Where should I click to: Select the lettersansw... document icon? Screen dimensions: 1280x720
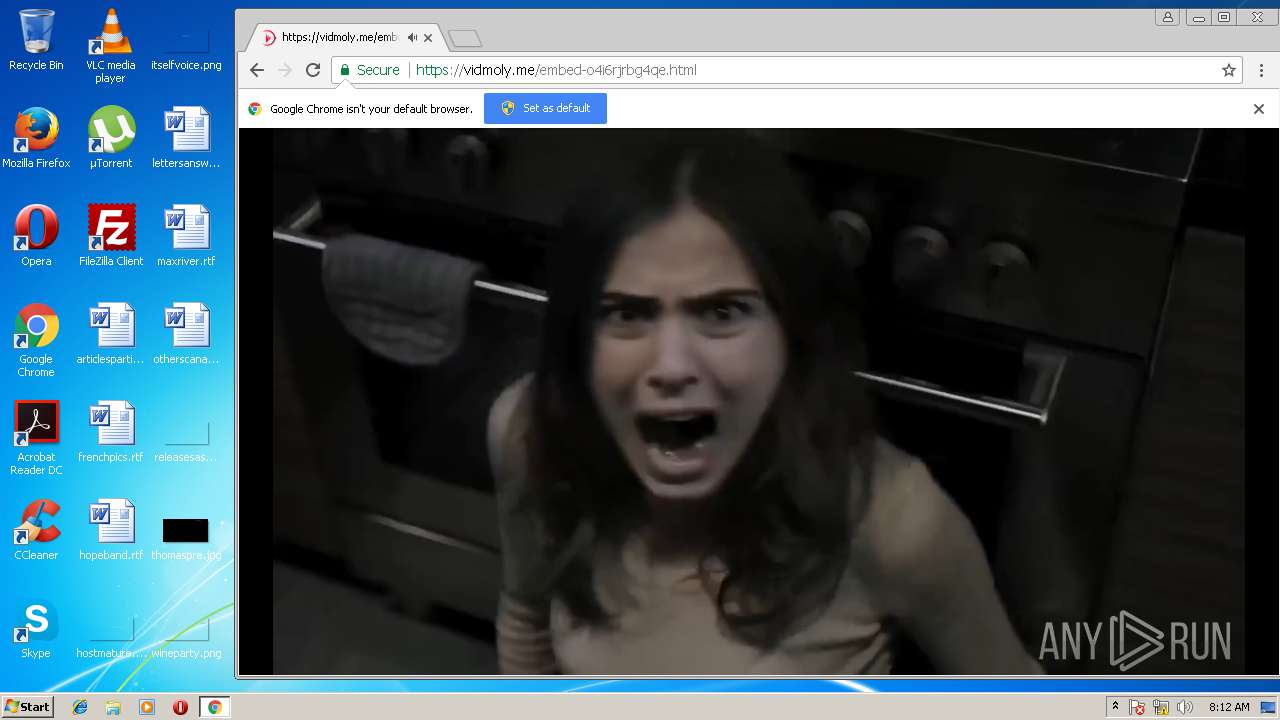click(x=186, y=138)
